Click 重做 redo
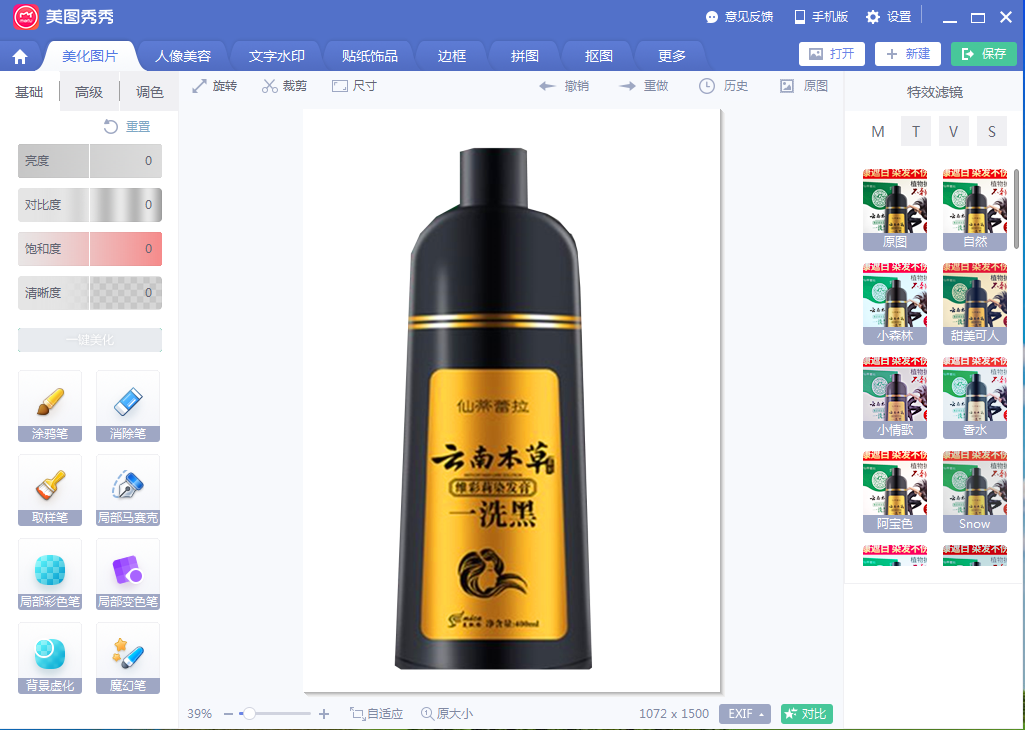 pos(644,86)
